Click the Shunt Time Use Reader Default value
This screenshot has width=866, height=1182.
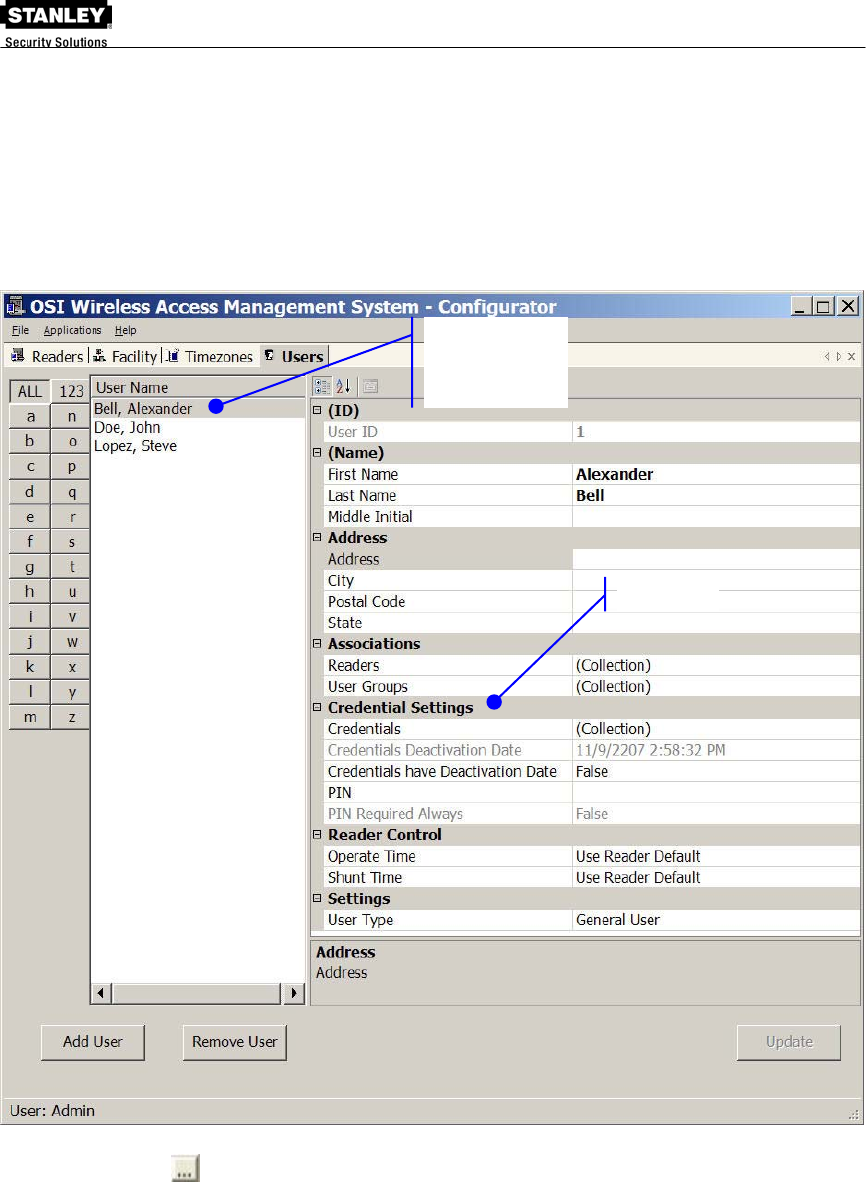coord(715,877)
